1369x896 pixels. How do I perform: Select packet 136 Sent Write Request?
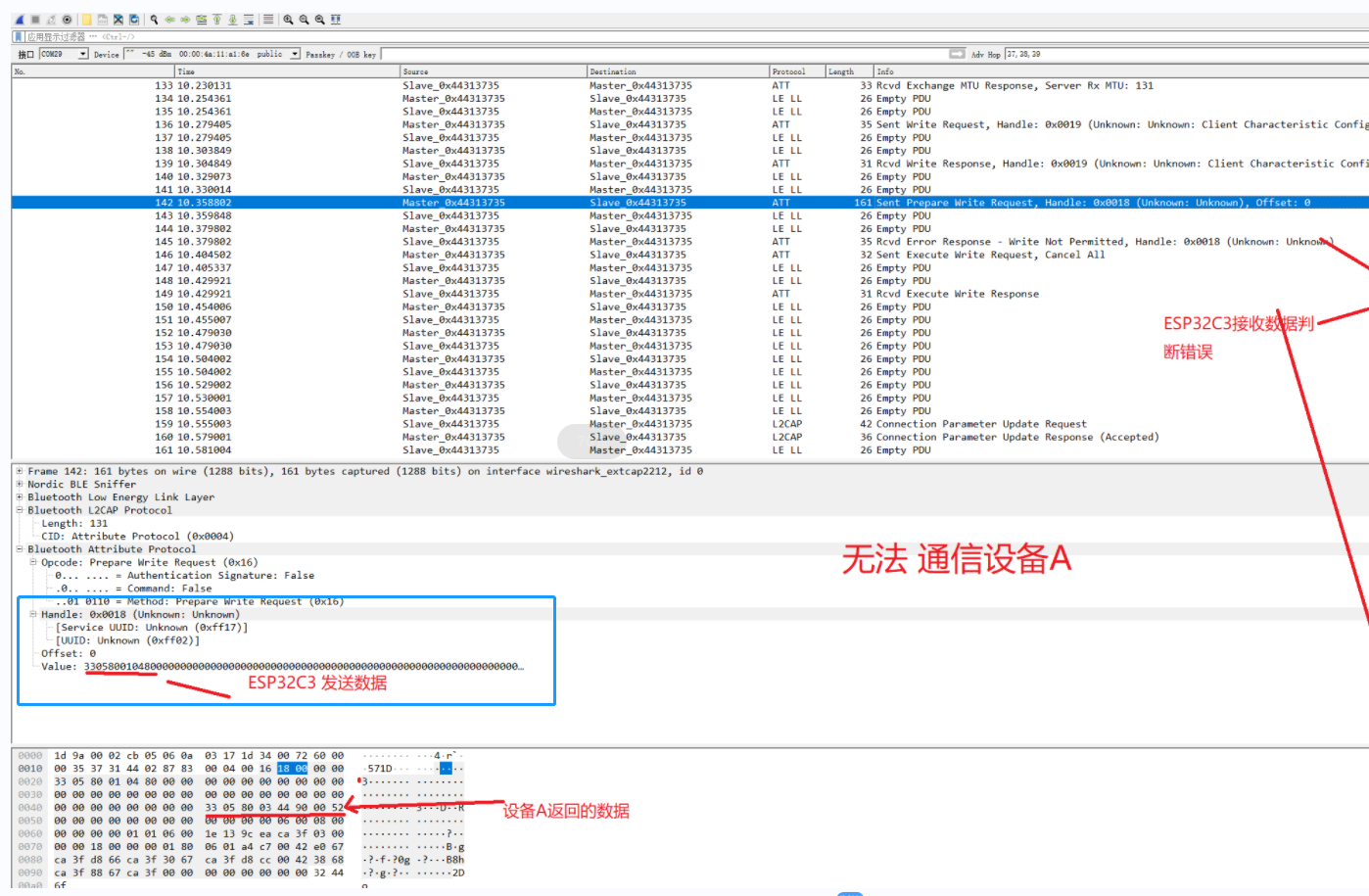(690, 124)
